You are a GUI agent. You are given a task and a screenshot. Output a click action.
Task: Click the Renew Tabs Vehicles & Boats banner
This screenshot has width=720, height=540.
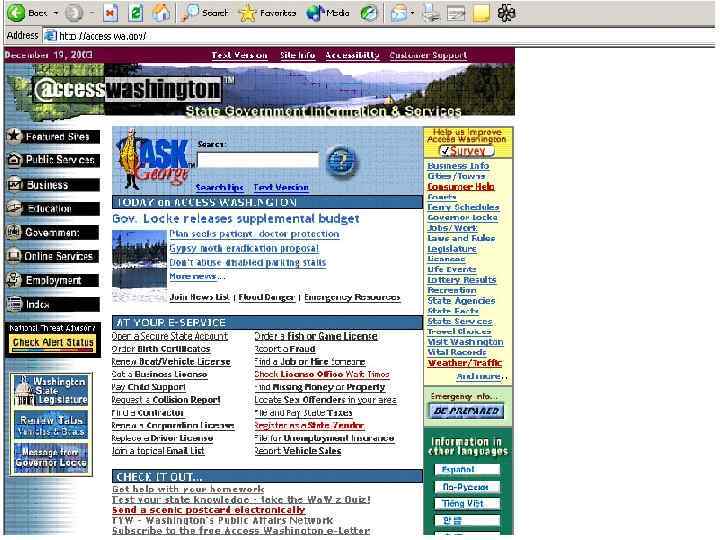point(51,425)
